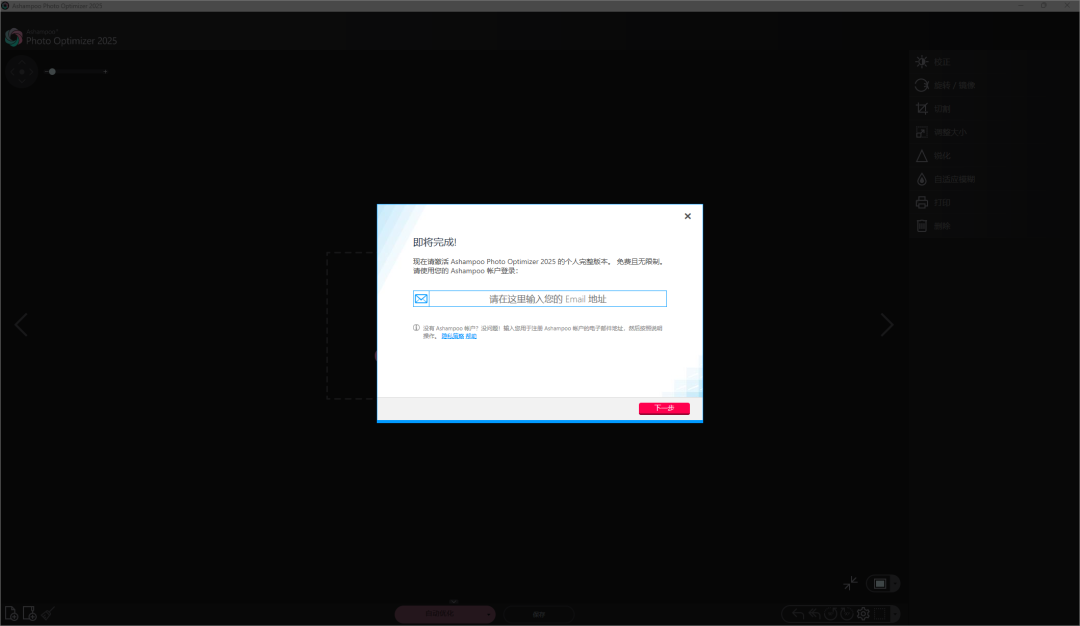
Task: Click the info icon beside account note
Action: coord(416,328)
